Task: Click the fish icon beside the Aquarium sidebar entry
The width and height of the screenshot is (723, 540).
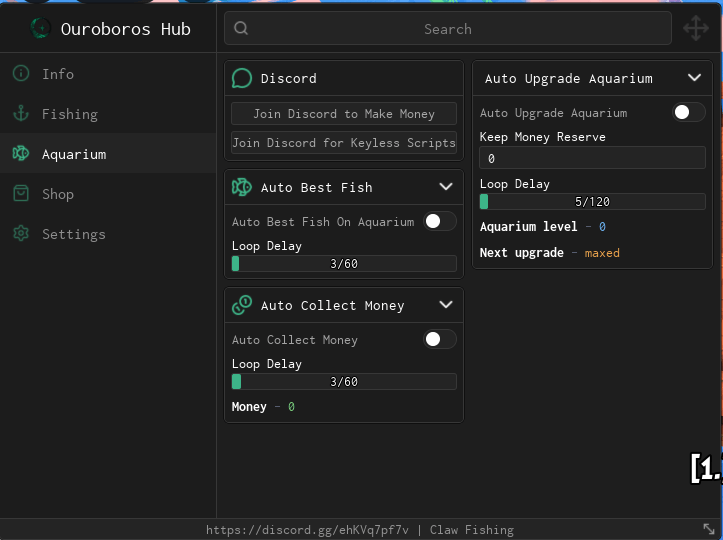Action: (21, 154)
